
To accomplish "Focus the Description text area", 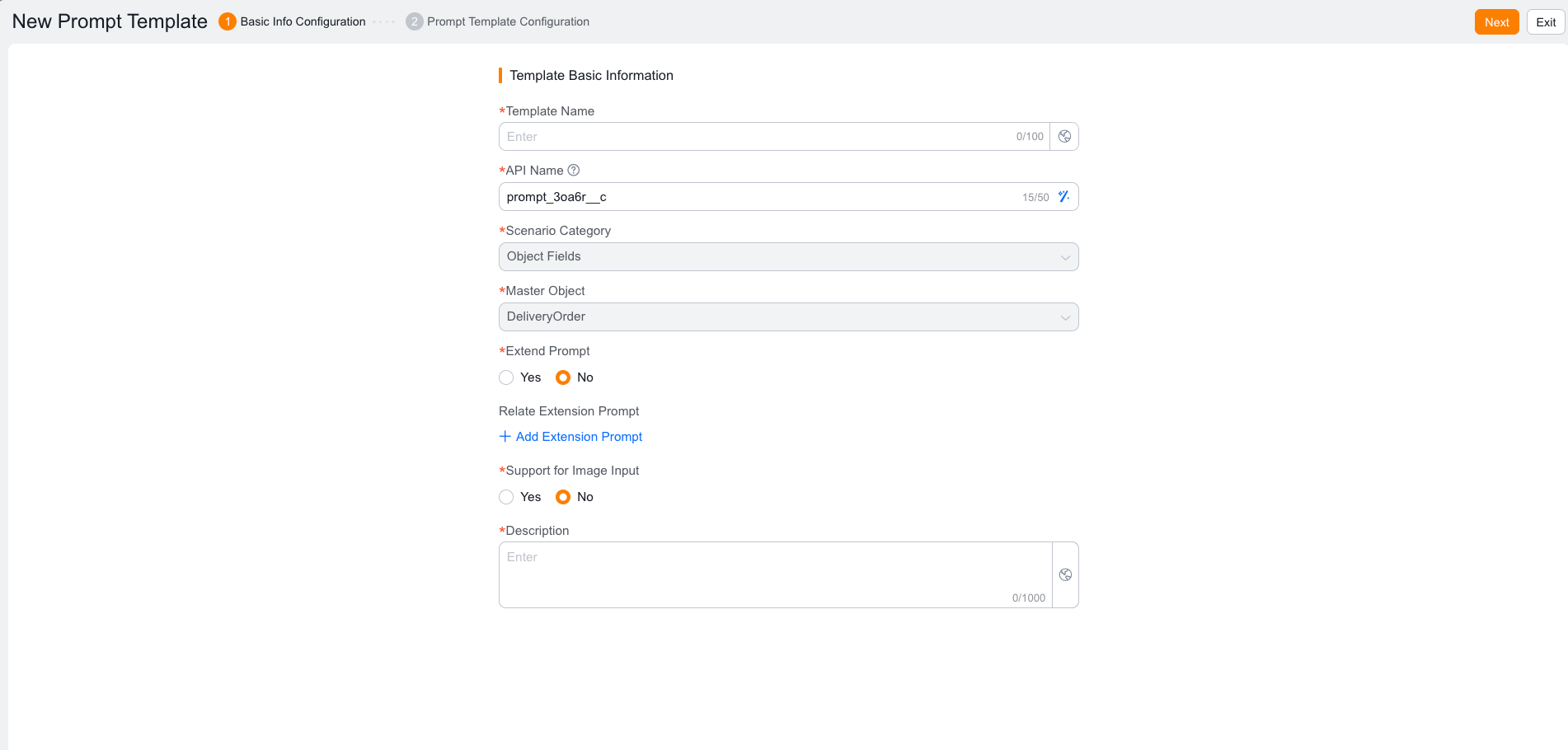I will click(775, 574).
